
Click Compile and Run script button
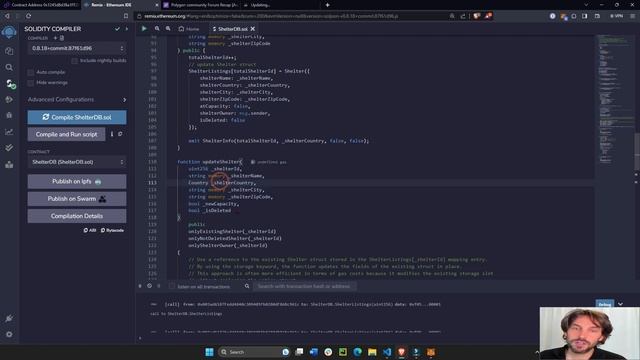point(67,134)
